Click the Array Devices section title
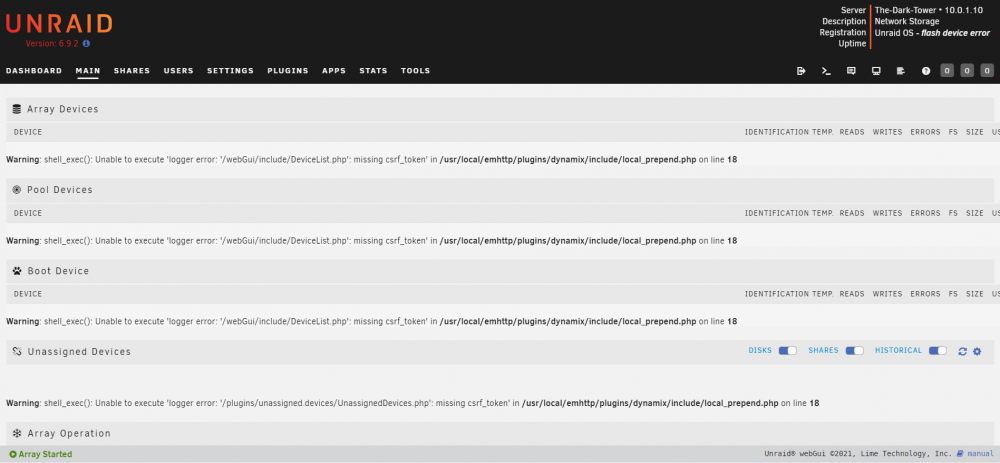 coord(62,109)
